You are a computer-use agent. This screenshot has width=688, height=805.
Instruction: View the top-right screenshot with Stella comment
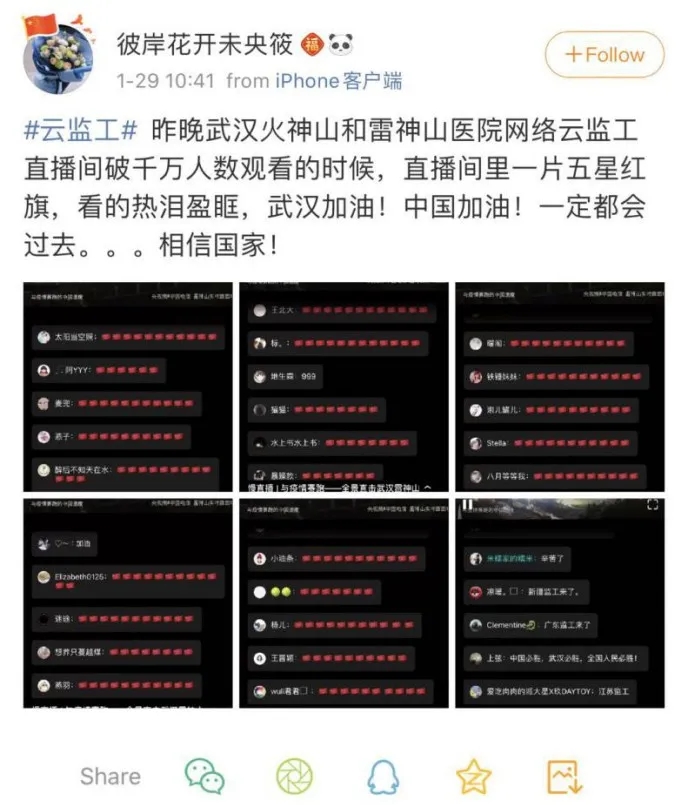pos(560,387)
